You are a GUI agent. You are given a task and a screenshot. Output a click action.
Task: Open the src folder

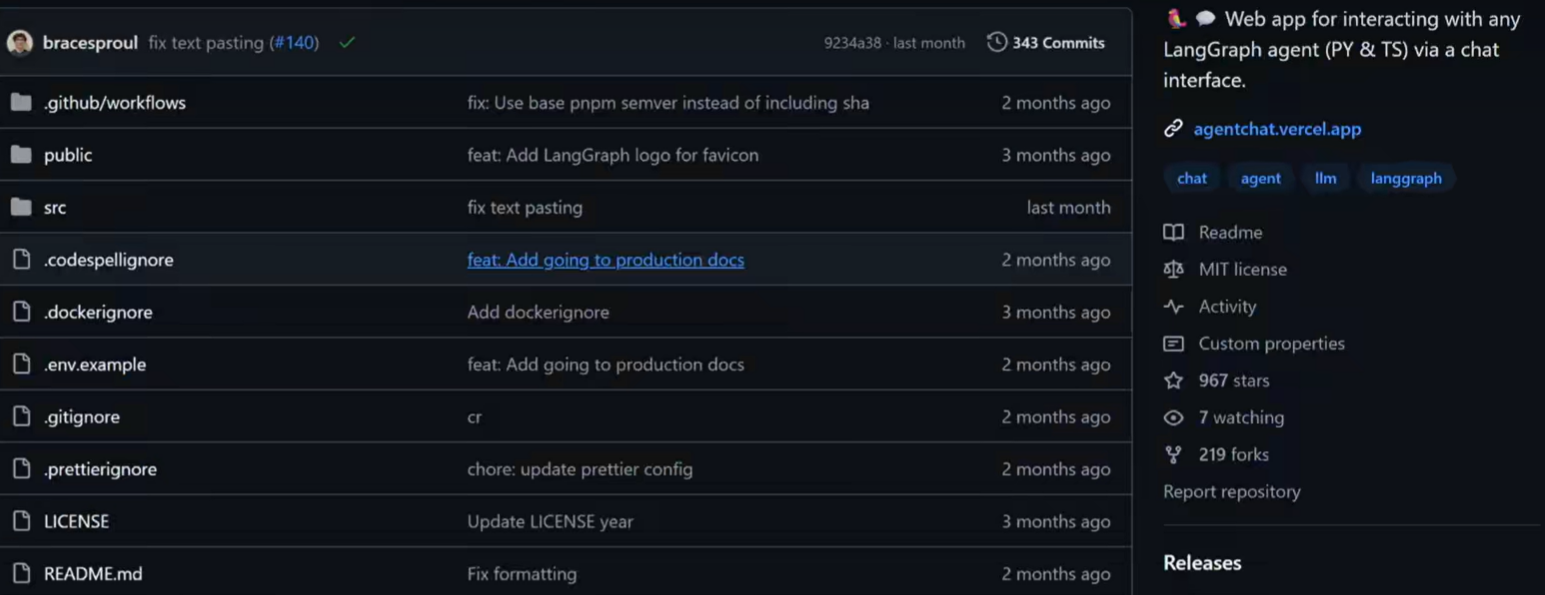click(x=55, y=208)
